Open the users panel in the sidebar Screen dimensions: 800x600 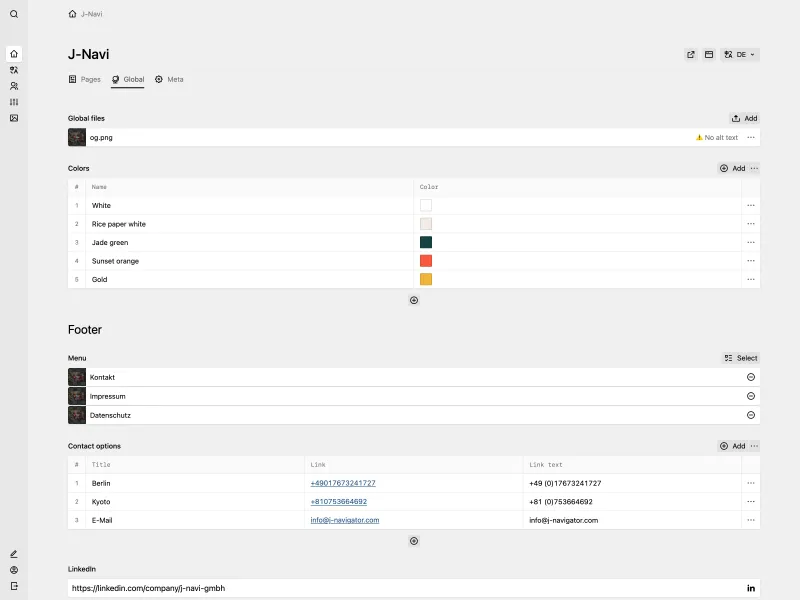[x=12, y=85]
